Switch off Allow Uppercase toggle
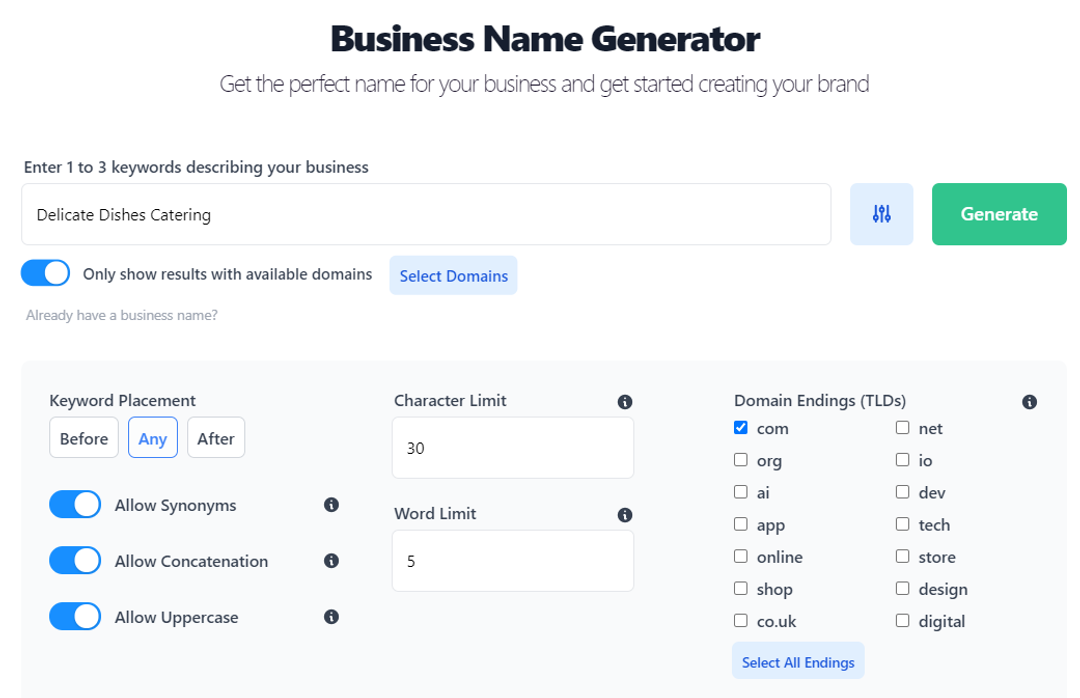 point(75,616)
